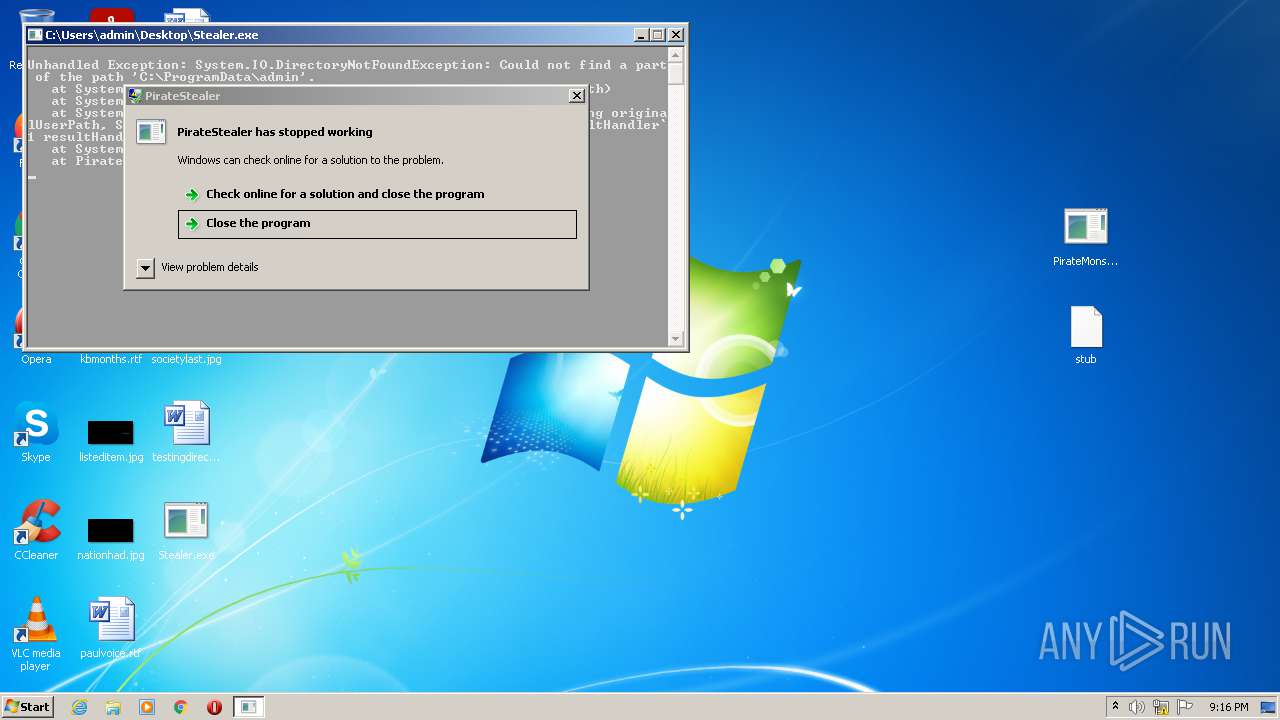The height and width of the screenshot is (720, 1280).
Task: Select VLC media player shortcut
Action: coord(36,634)
